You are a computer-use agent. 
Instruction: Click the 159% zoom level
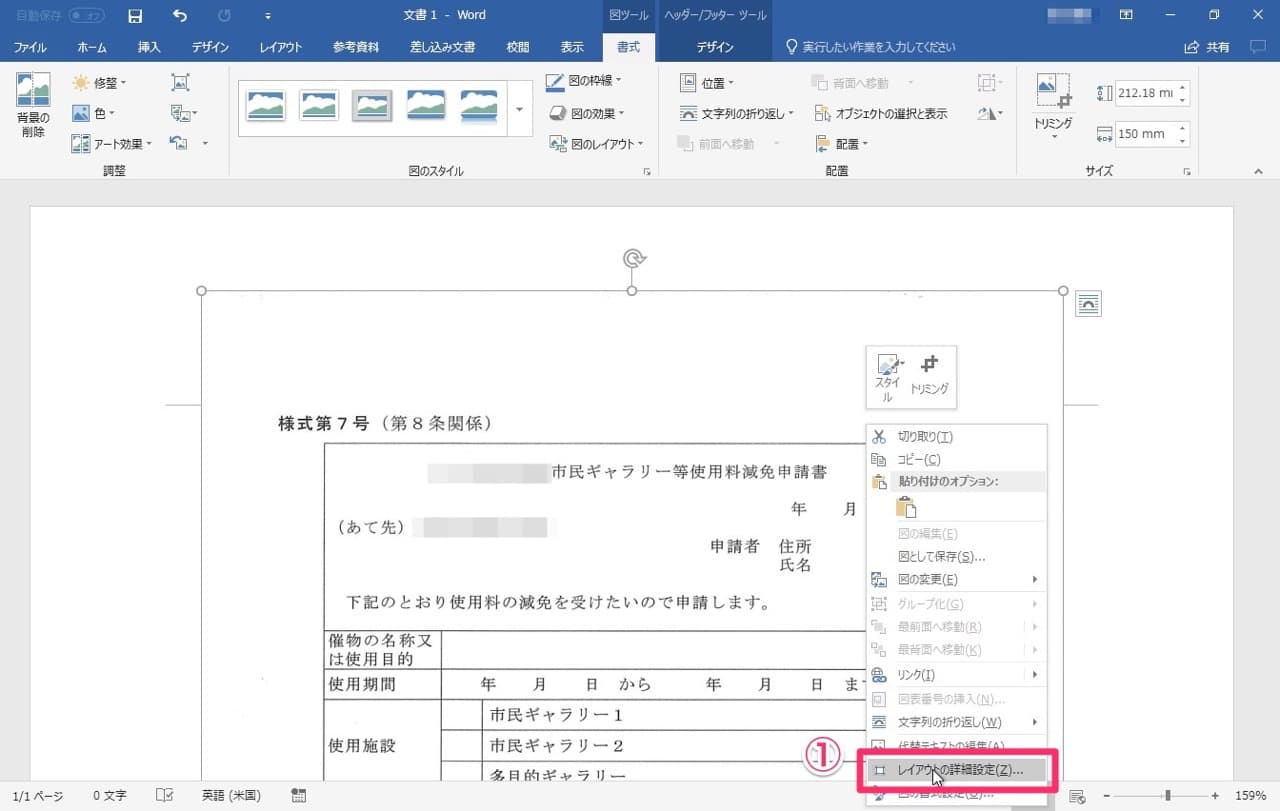click(1251, 796)
